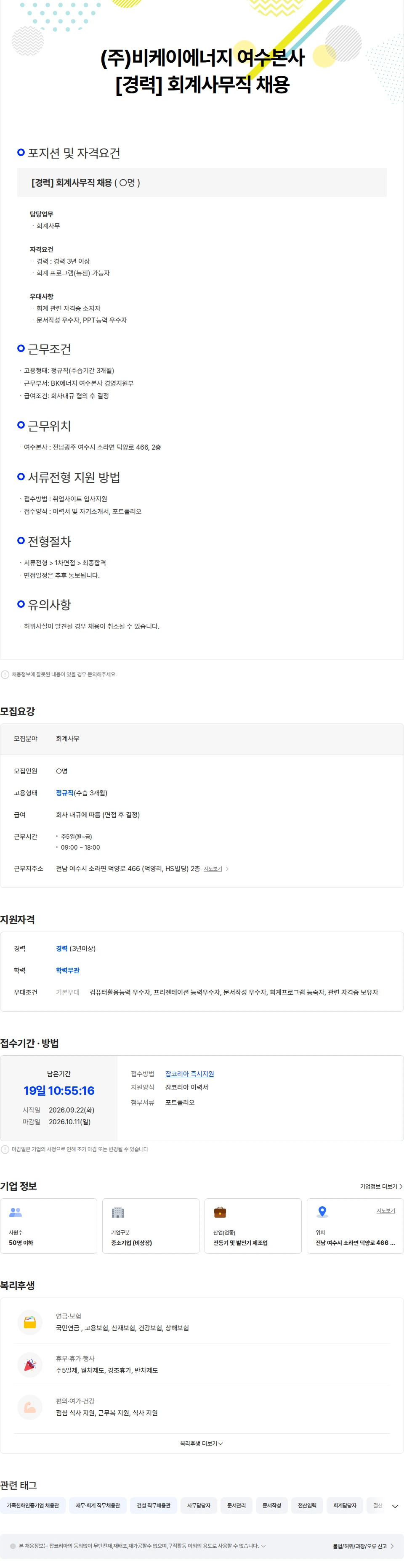The image size is (404, 1568).
Task: Open 지도보기 in company location card
Action: pos(386,1210)
